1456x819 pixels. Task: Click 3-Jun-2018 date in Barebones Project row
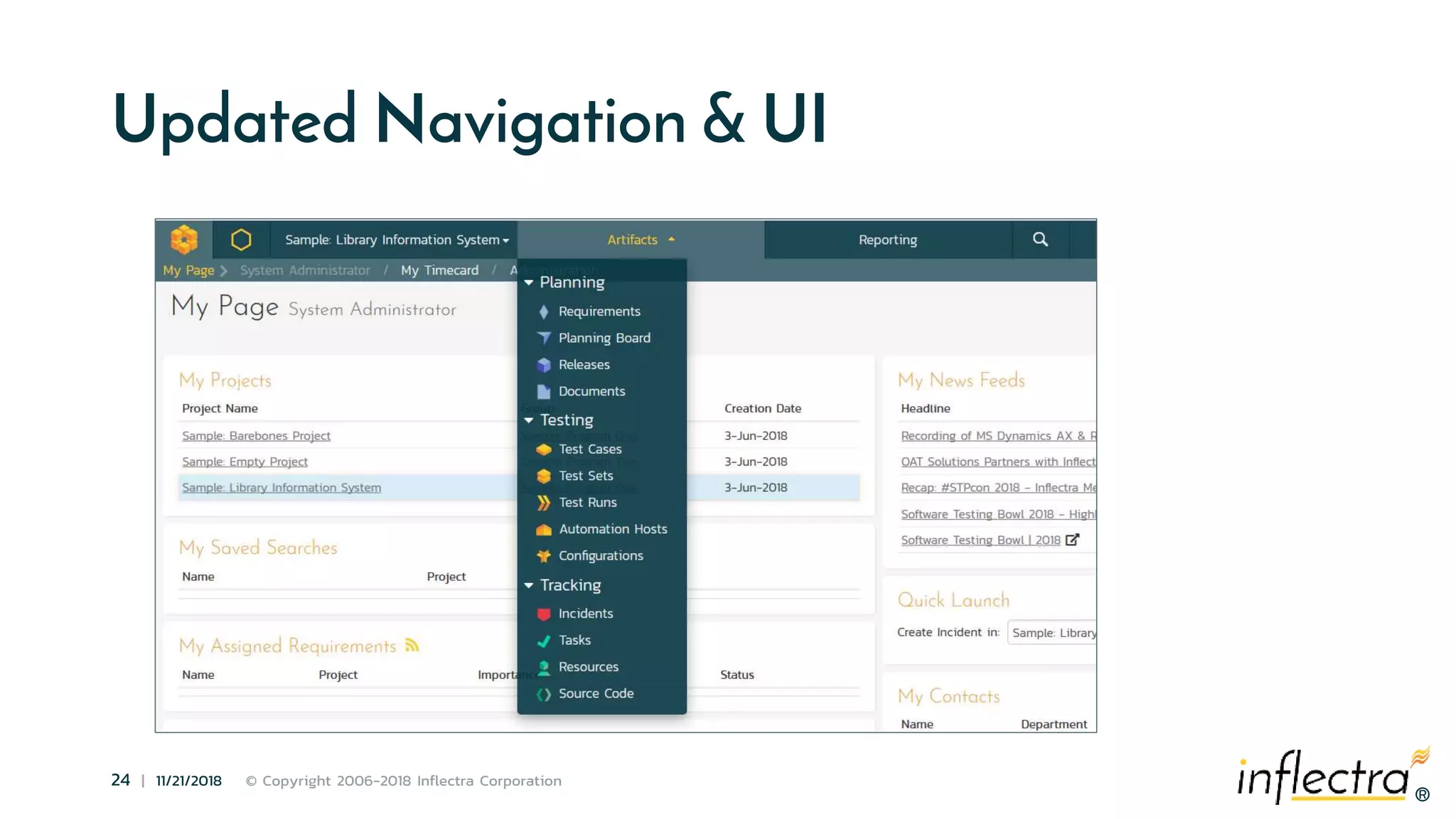coord(756,436)
